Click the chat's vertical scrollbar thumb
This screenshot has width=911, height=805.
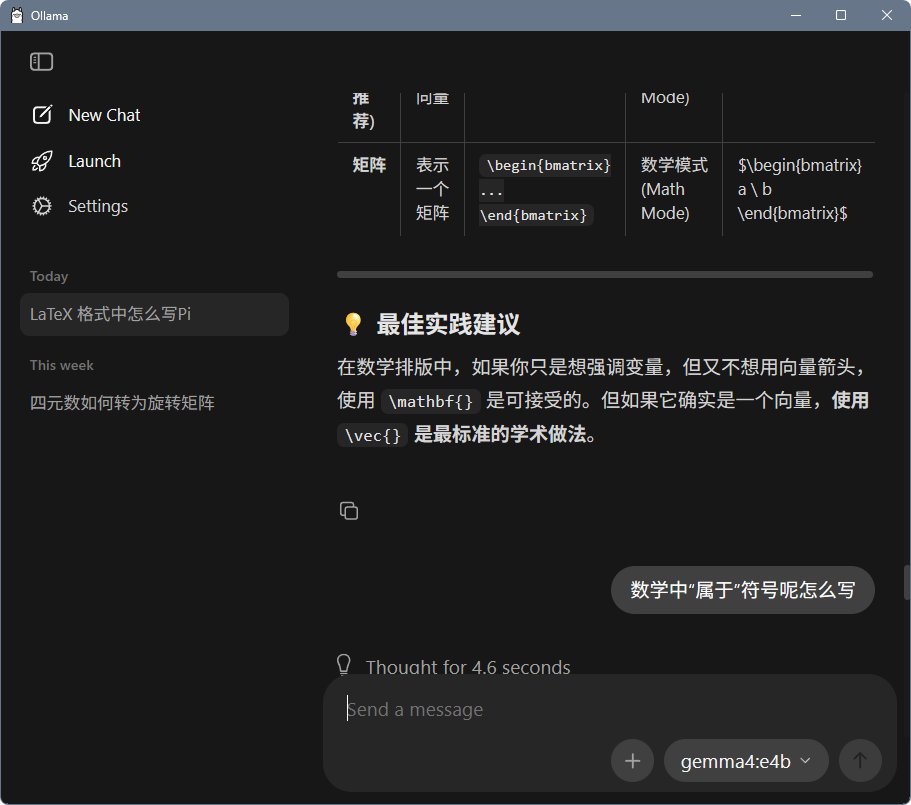click(906, 582)
